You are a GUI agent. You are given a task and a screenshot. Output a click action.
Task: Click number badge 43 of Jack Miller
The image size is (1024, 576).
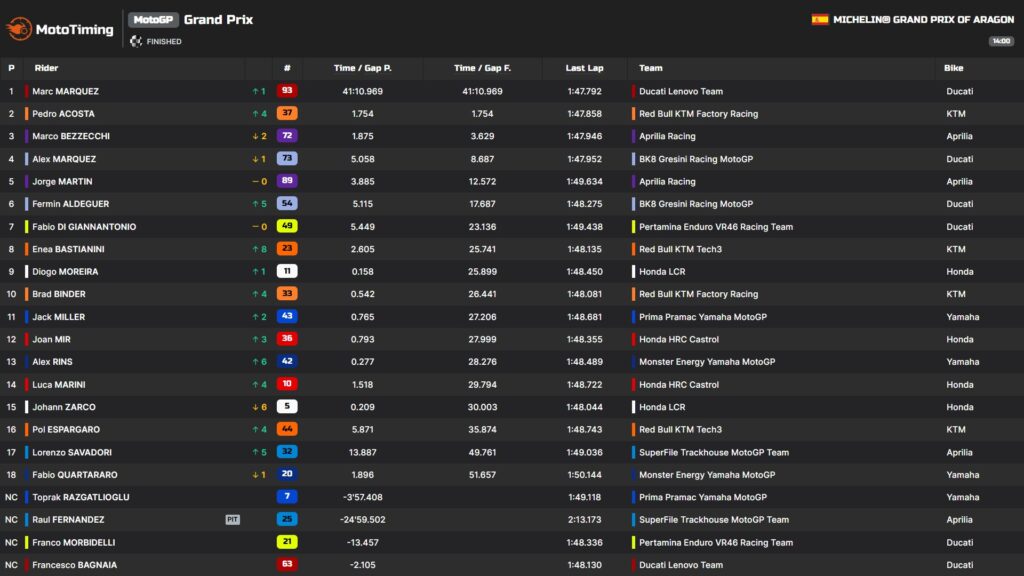[287, 316]
